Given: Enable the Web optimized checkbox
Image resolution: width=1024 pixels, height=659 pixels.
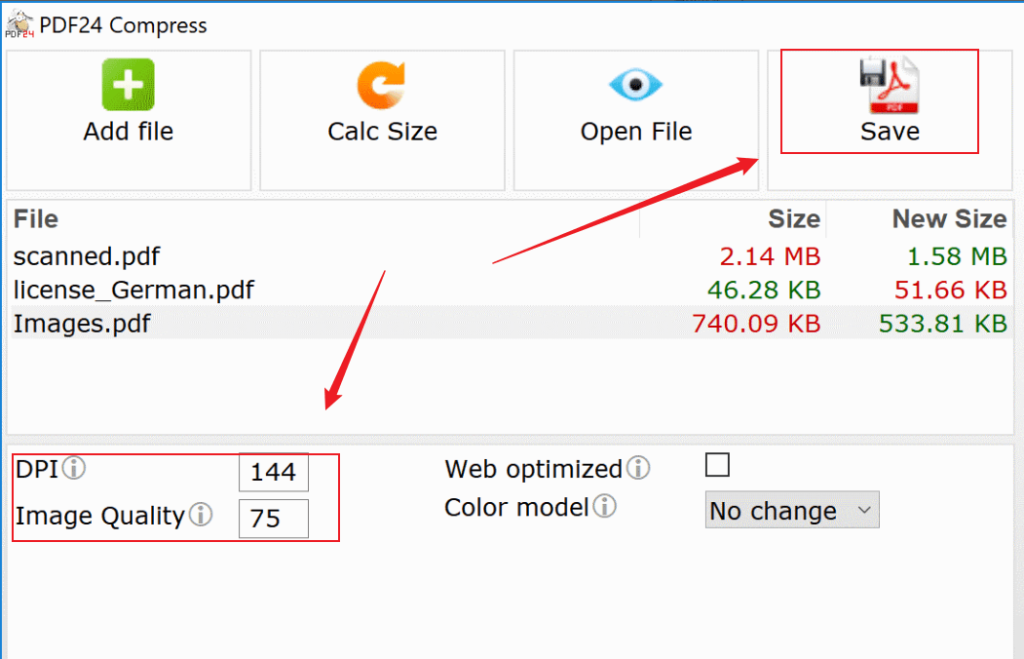Looking at the screenshot, I should pyautogui.click(x=717, y=464).
